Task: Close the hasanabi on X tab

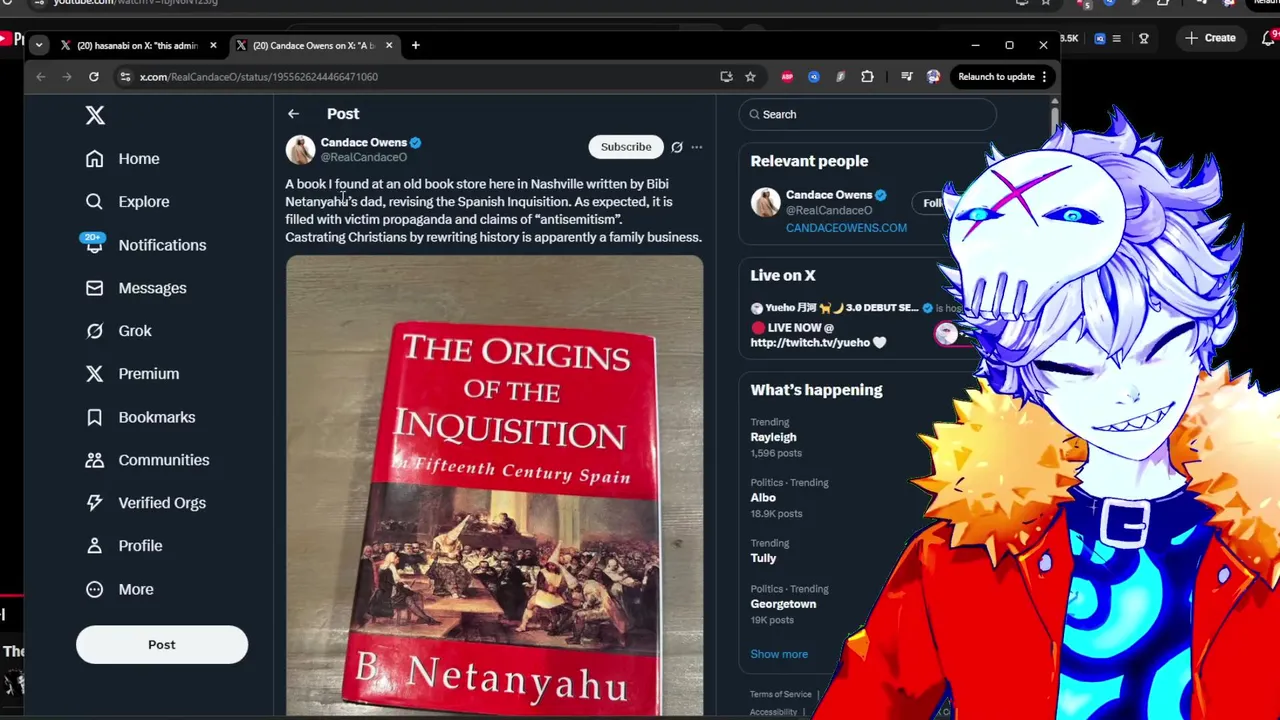Action: pyautogui.click(x=213, y=45)
